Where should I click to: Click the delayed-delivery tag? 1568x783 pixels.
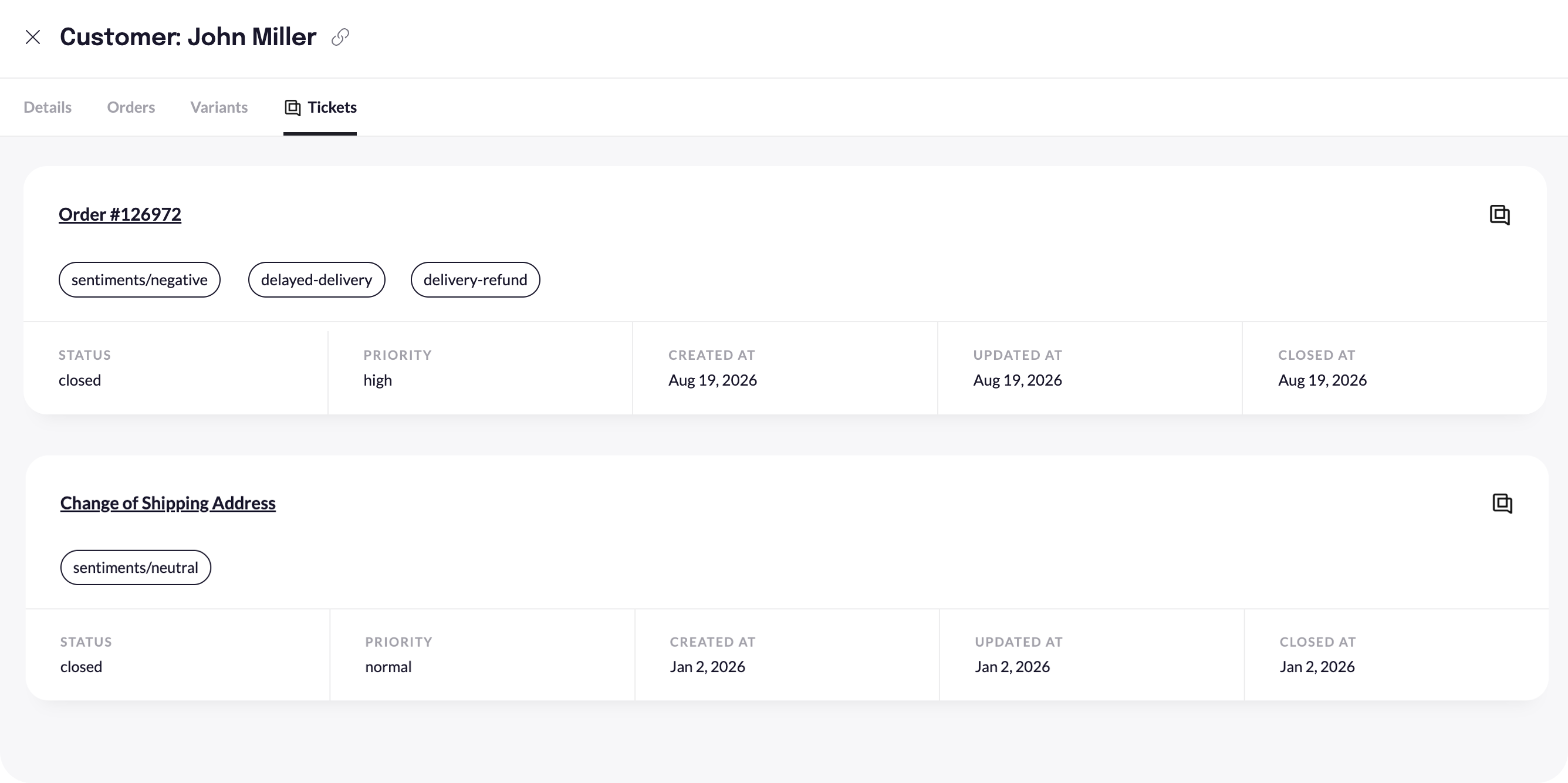316,279
